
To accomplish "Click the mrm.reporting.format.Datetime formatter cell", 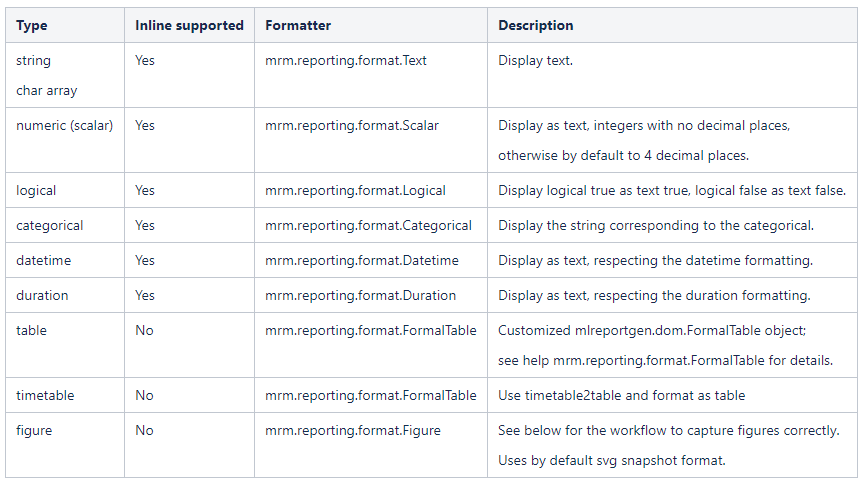I will pyautogui.click(x=362, y=260).
